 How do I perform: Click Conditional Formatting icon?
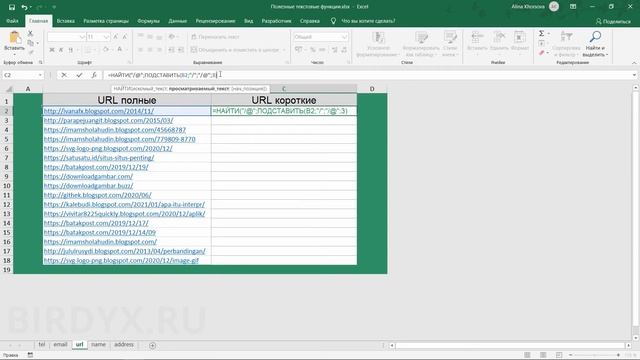(378, 38)
